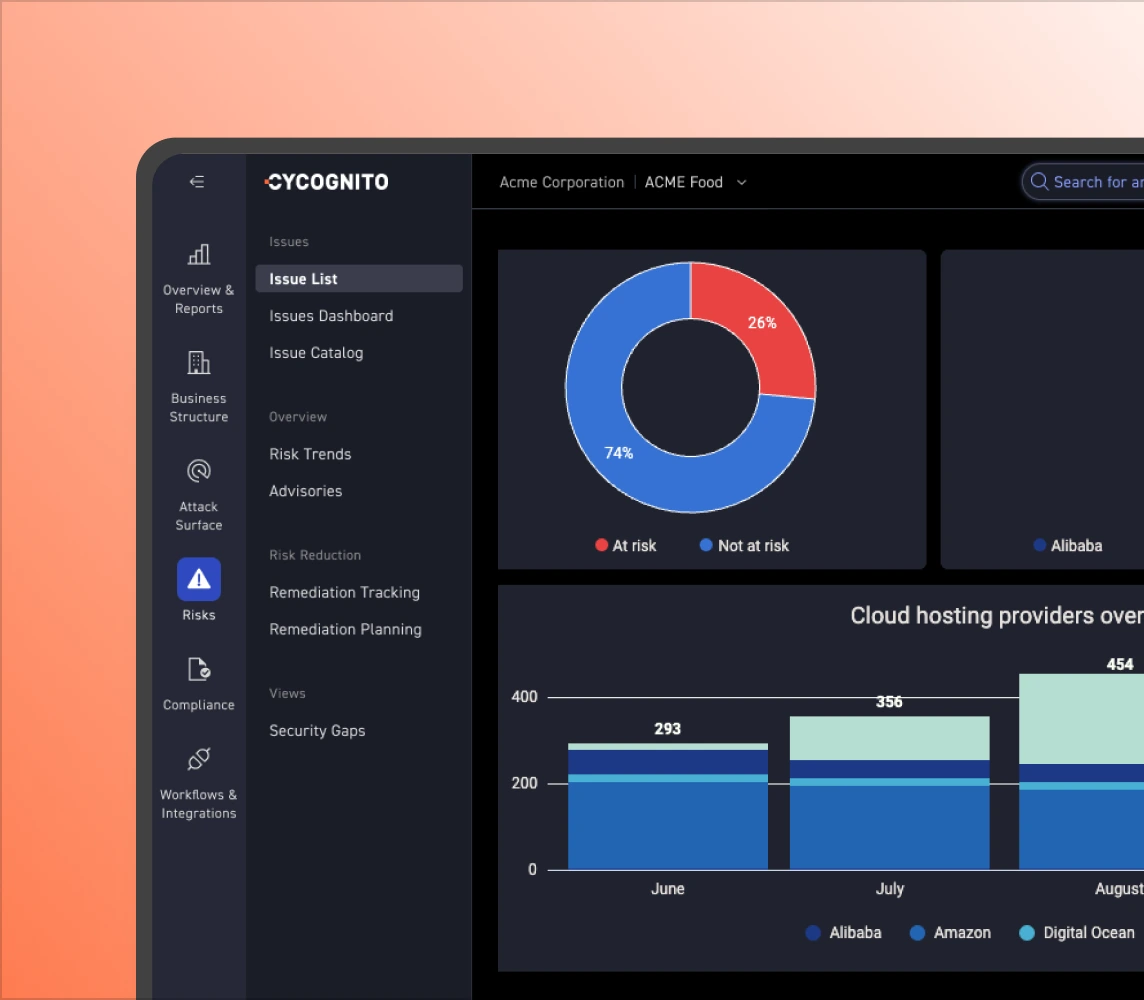1144x1000 pixels.
Task: Open the Issue Catalog
Action: 315,352
